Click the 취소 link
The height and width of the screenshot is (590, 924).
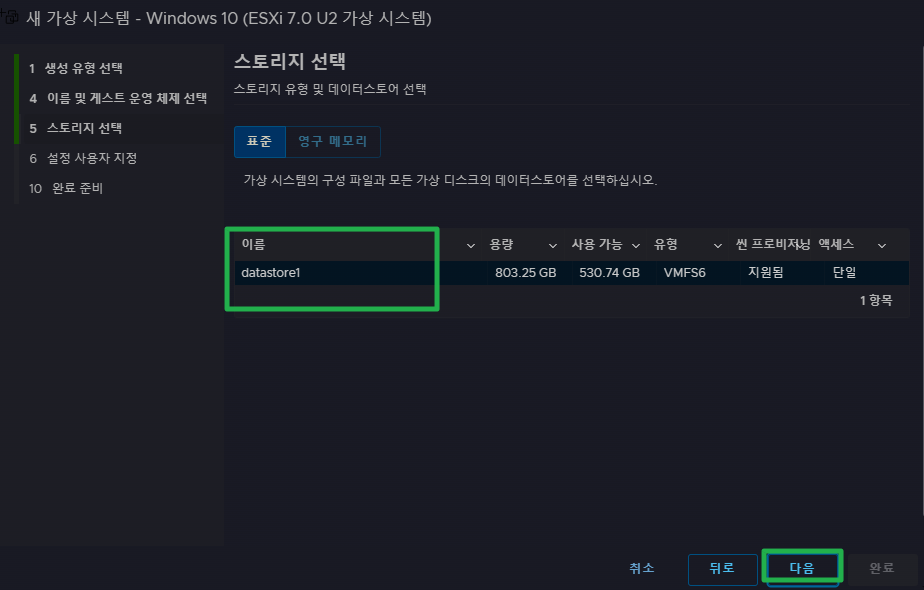click(x=642, y=568)
